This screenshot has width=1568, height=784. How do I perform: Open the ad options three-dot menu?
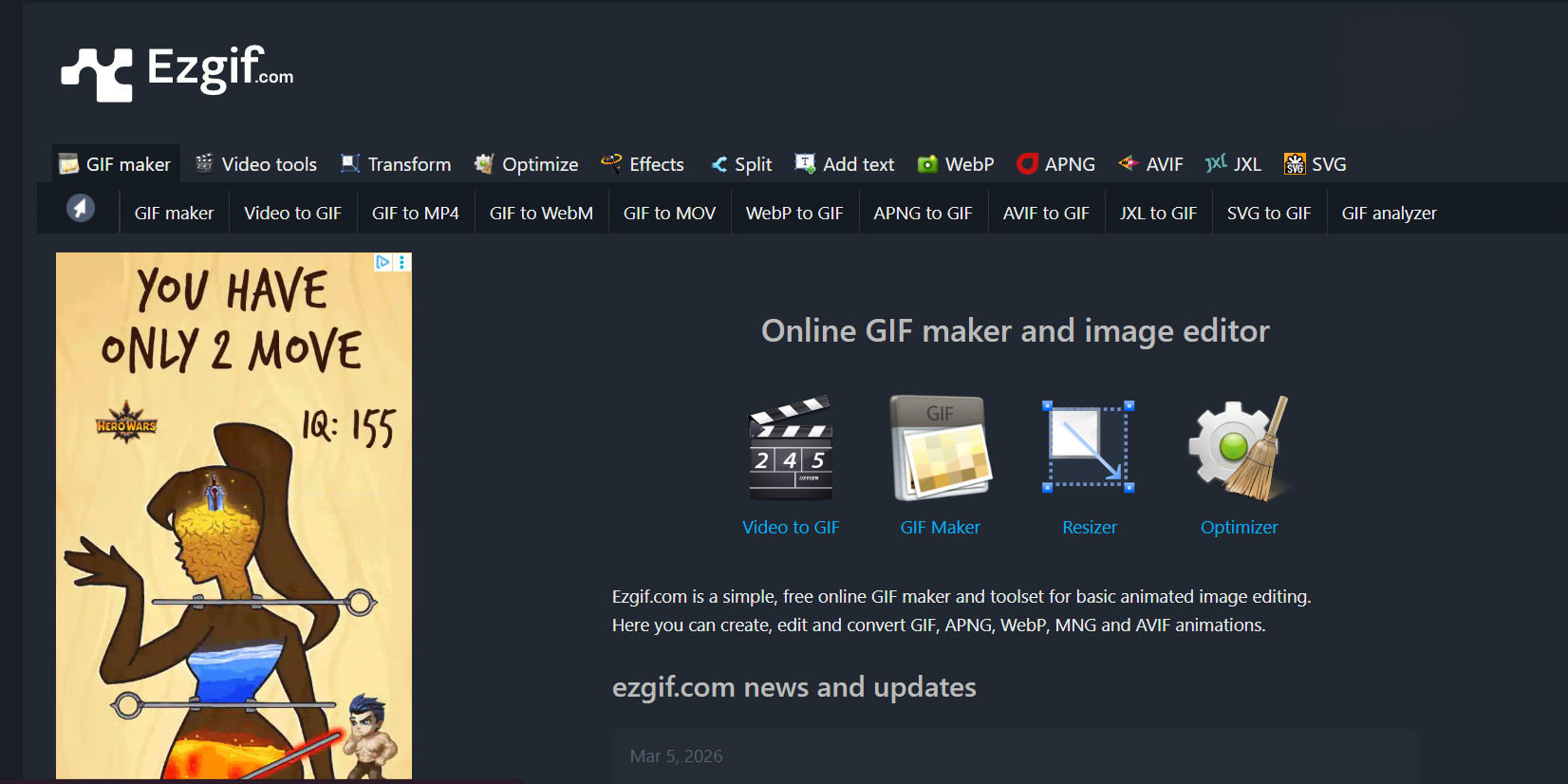pyautogui.click(x=402, y=262)
